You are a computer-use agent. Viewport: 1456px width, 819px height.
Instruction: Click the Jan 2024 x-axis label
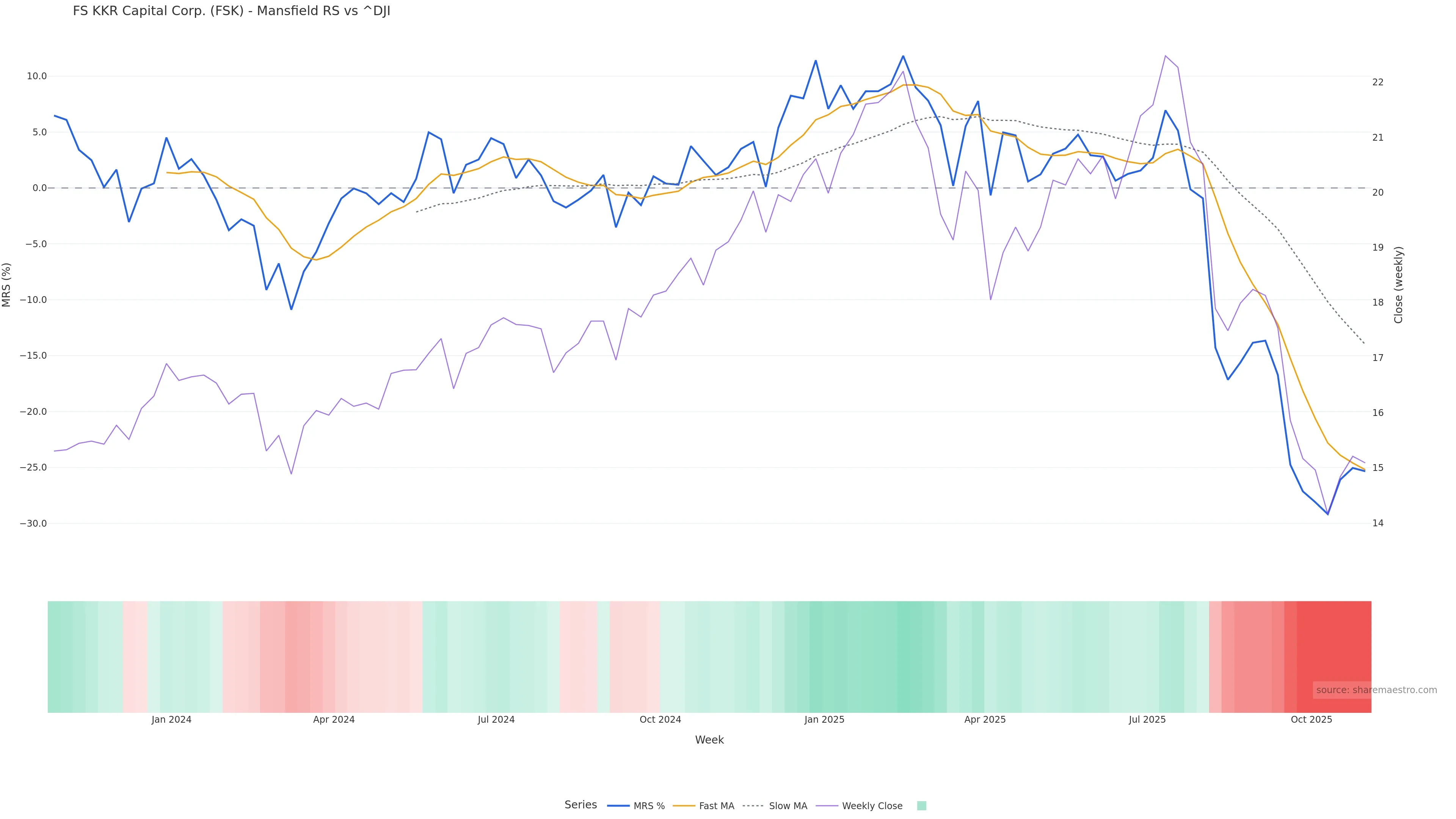tap(171, 720)
